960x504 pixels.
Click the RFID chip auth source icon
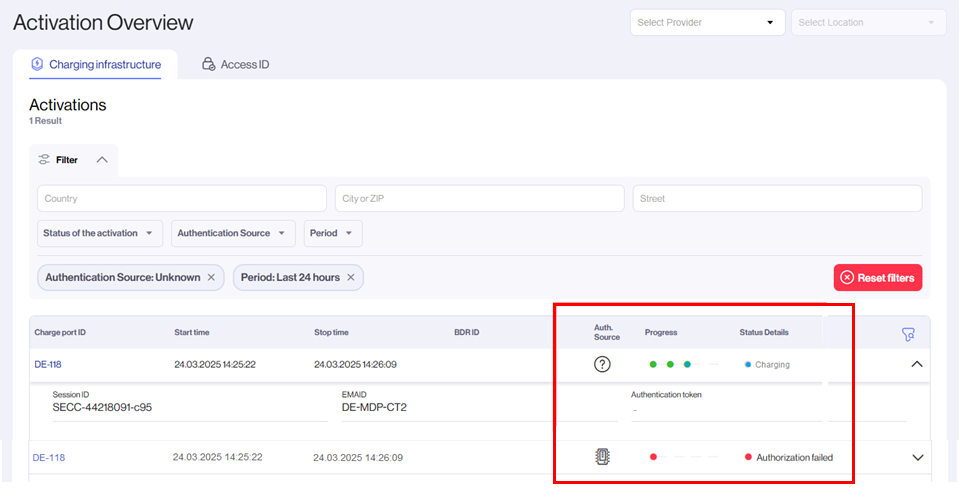pos(602,457)
